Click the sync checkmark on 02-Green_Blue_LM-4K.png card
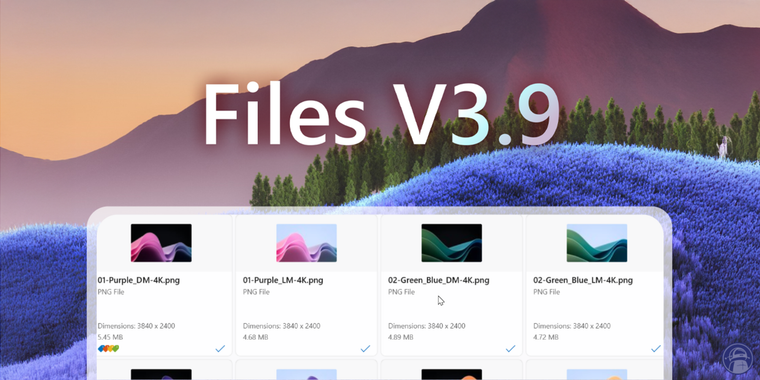This screenshot has width=760, height=380. (656, 348)
